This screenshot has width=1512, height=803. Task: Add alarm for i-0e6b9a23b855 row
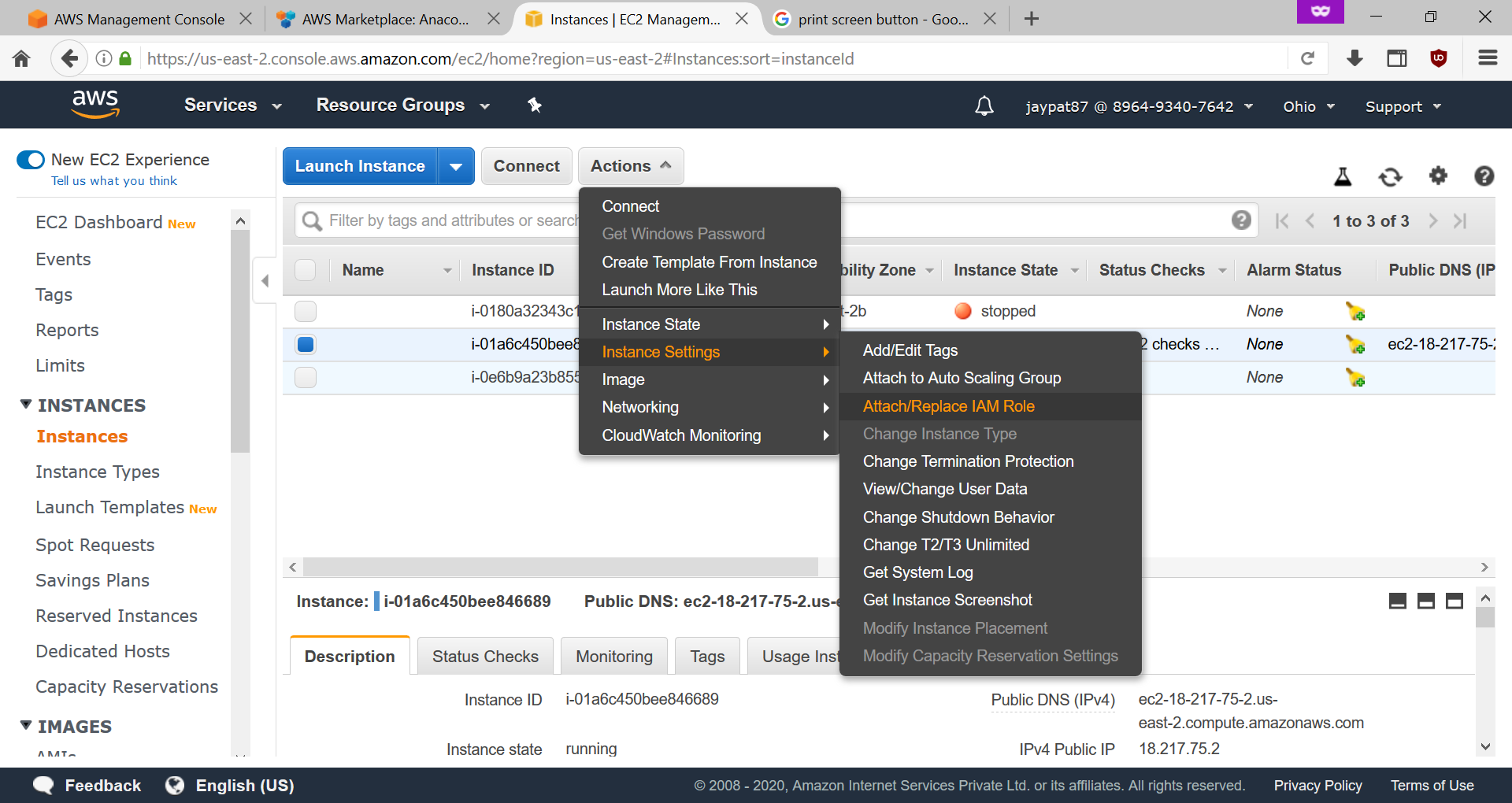click(1355, 378)
